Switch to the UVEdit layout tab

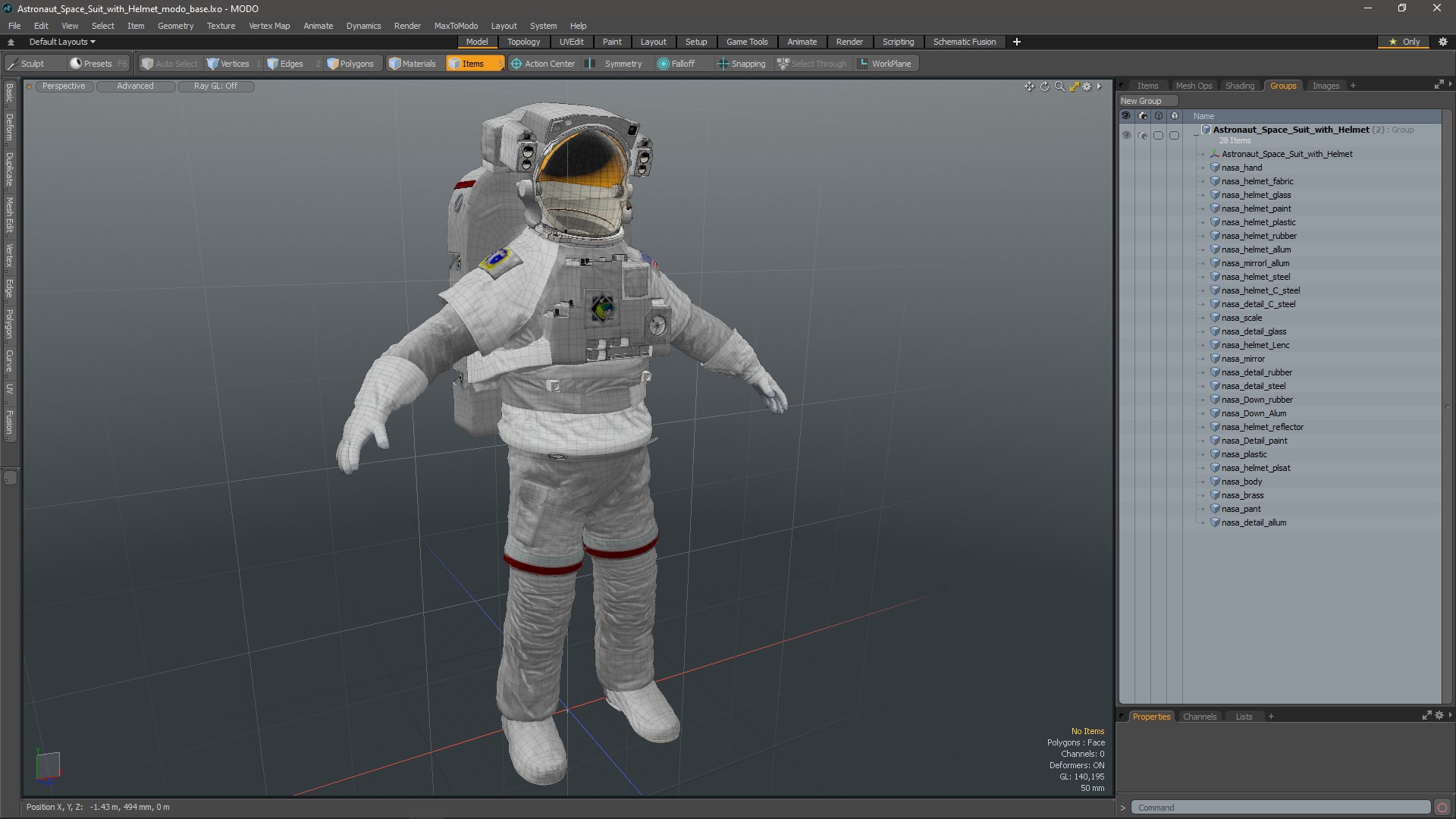click(x=571, y=42)
